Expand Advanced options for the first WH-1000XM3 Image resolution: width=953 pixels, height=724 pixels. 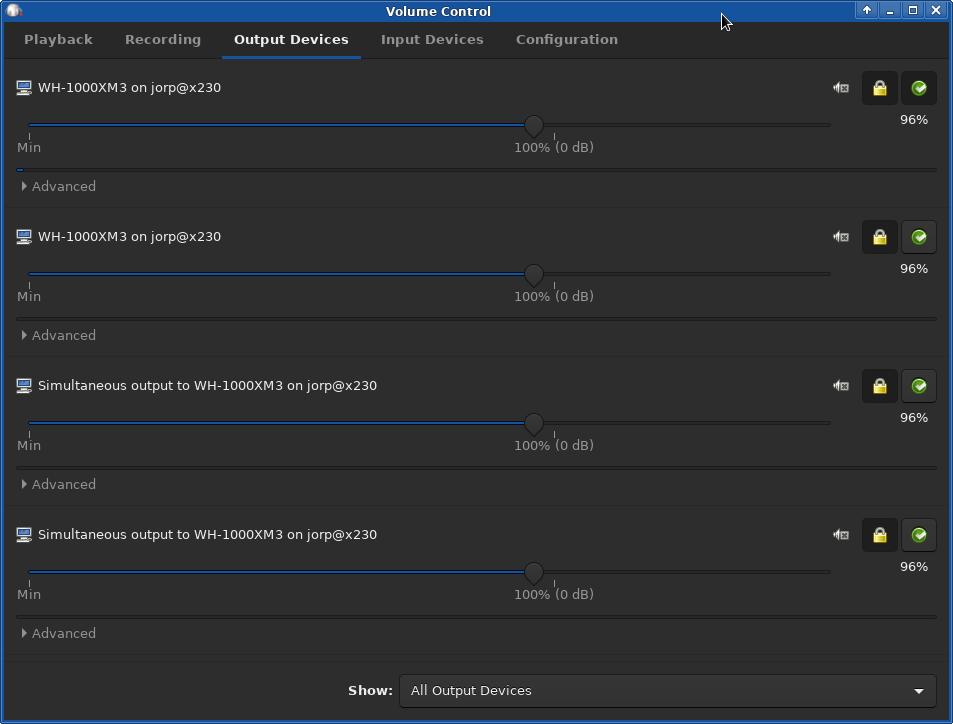[58, 187]
